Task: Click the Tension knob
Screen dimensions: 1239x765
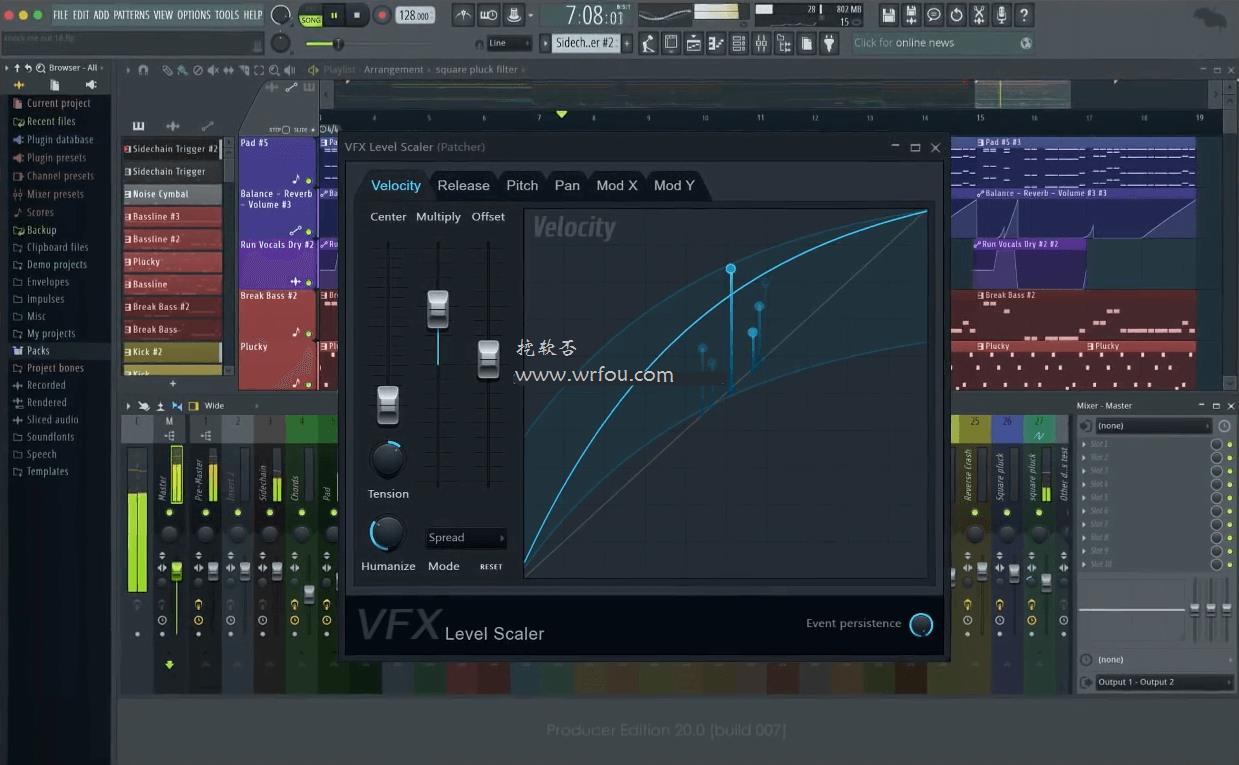Action: (387, 459)
